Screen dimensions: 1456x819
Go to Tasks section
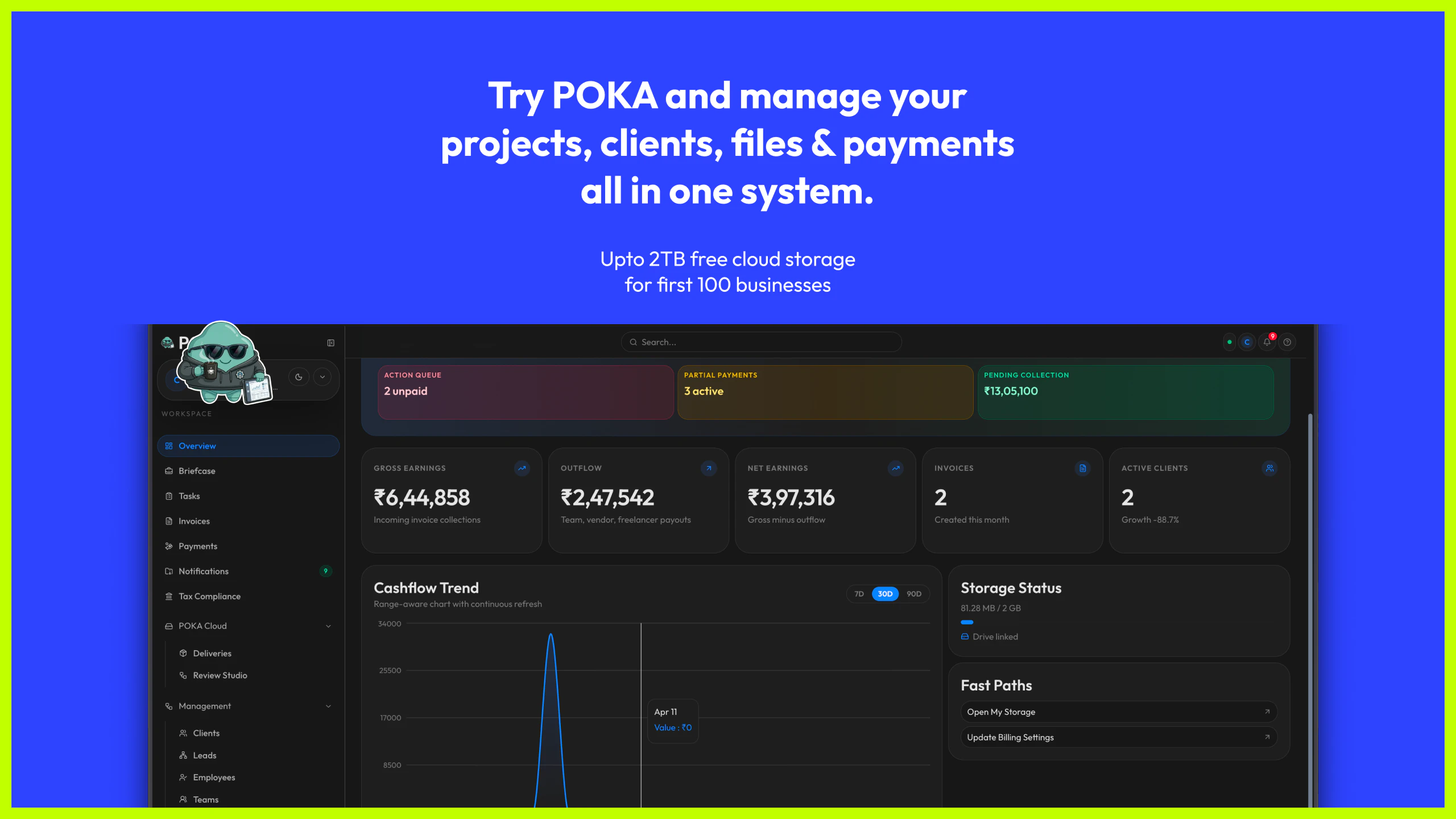click(248, 496)
